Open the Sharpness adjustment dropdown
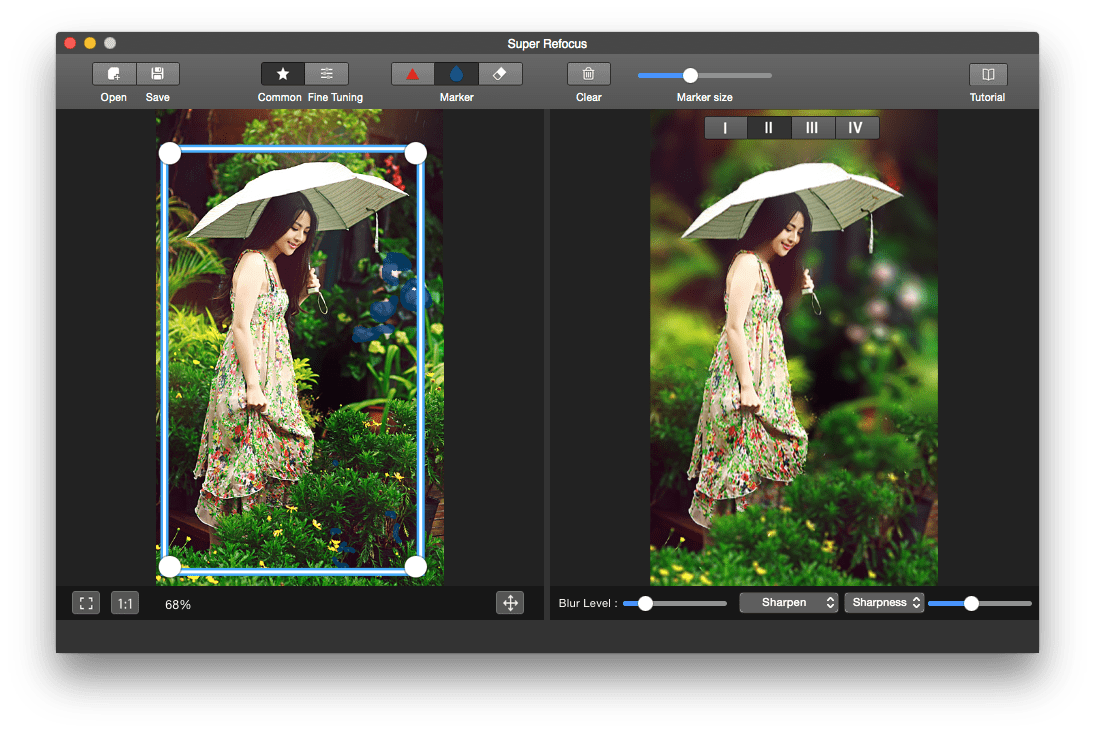 click(x=884, y=602)
